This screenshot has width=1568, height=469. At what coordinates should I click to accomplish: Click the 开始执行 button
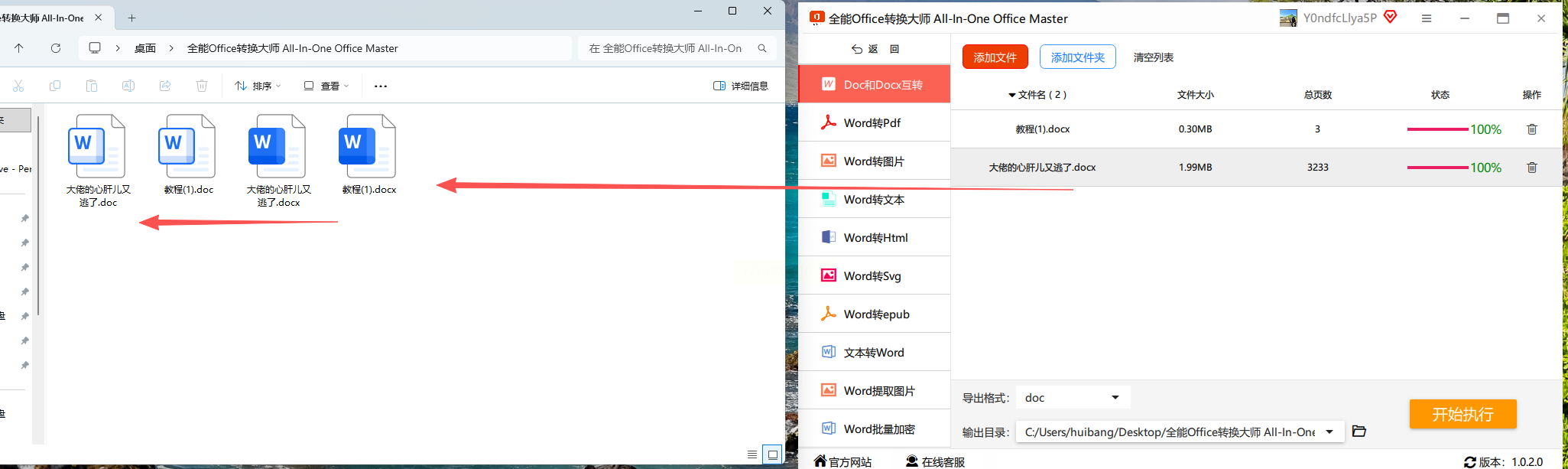pyautogui.click(x=1462, y=414)
